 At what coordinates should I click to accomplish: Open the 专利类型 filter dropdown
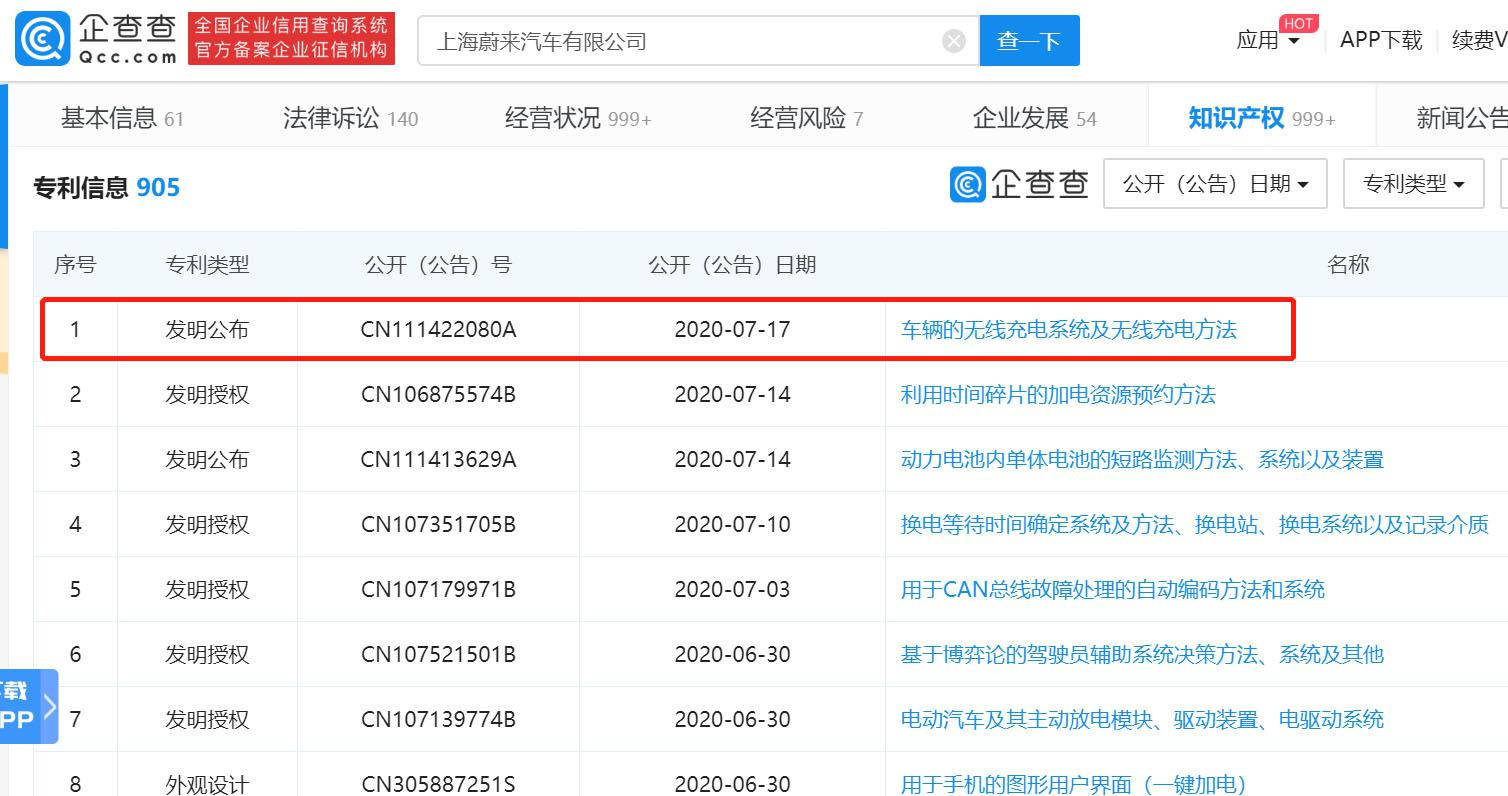1413,183
